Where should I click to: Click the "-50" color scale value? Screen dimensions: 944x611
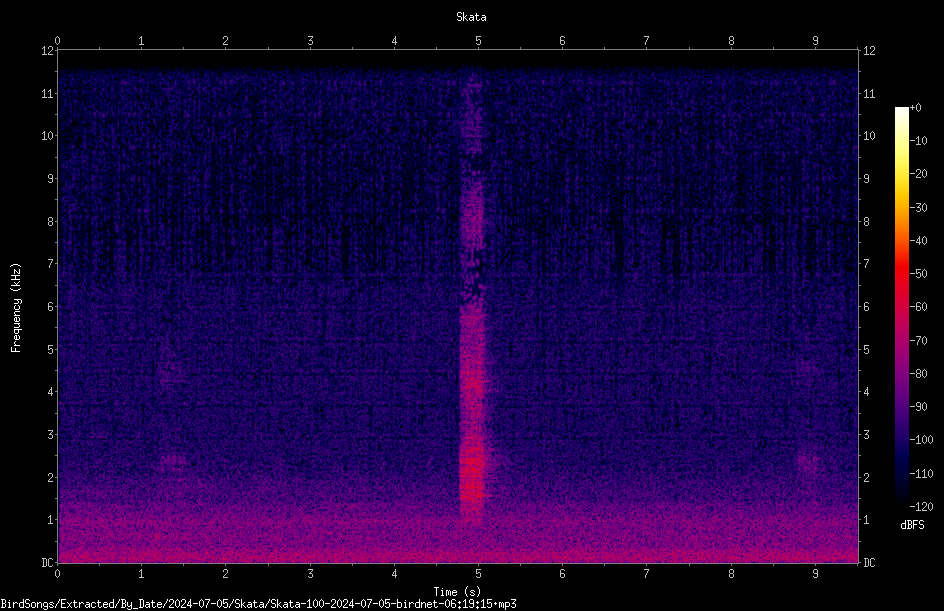[918, 274]
